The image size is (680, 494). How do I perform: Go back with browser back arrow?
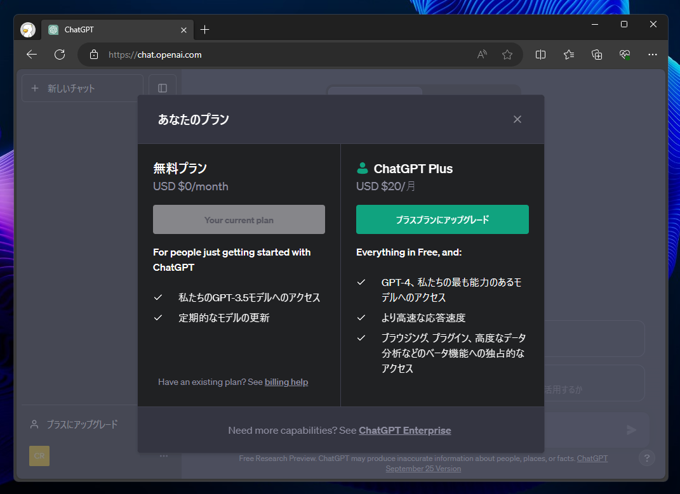32,55
